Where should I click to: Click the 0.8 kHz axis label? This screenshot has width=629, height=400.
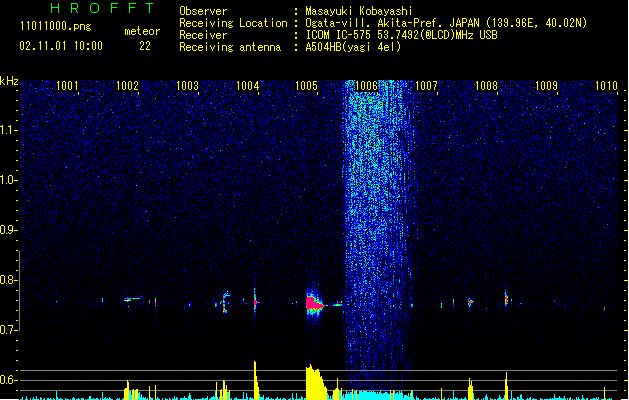[x=9, y=280]
